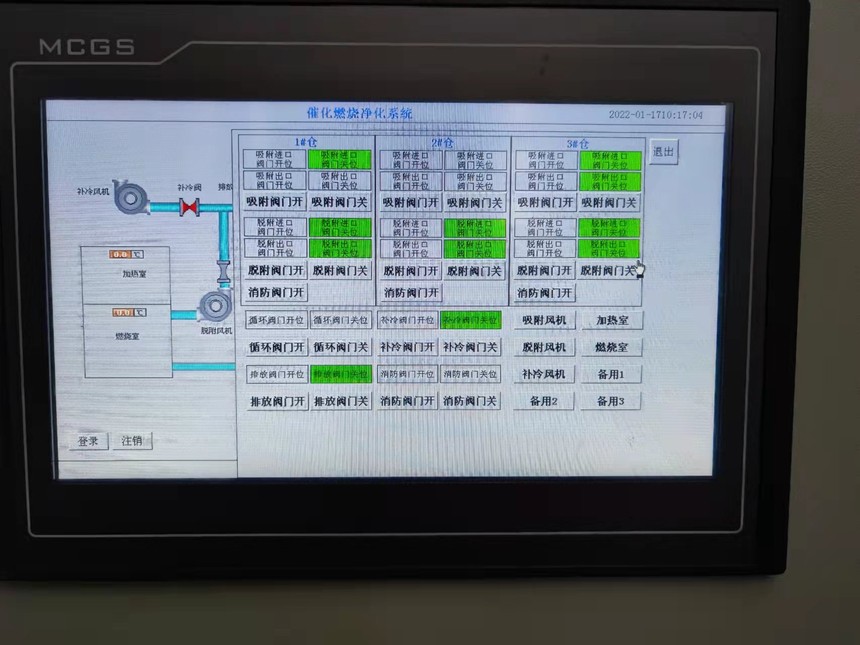Toggle the 加热室 button
Image resolution: width=860 pixels, height=645 pixels.
[x=612, y=320]
